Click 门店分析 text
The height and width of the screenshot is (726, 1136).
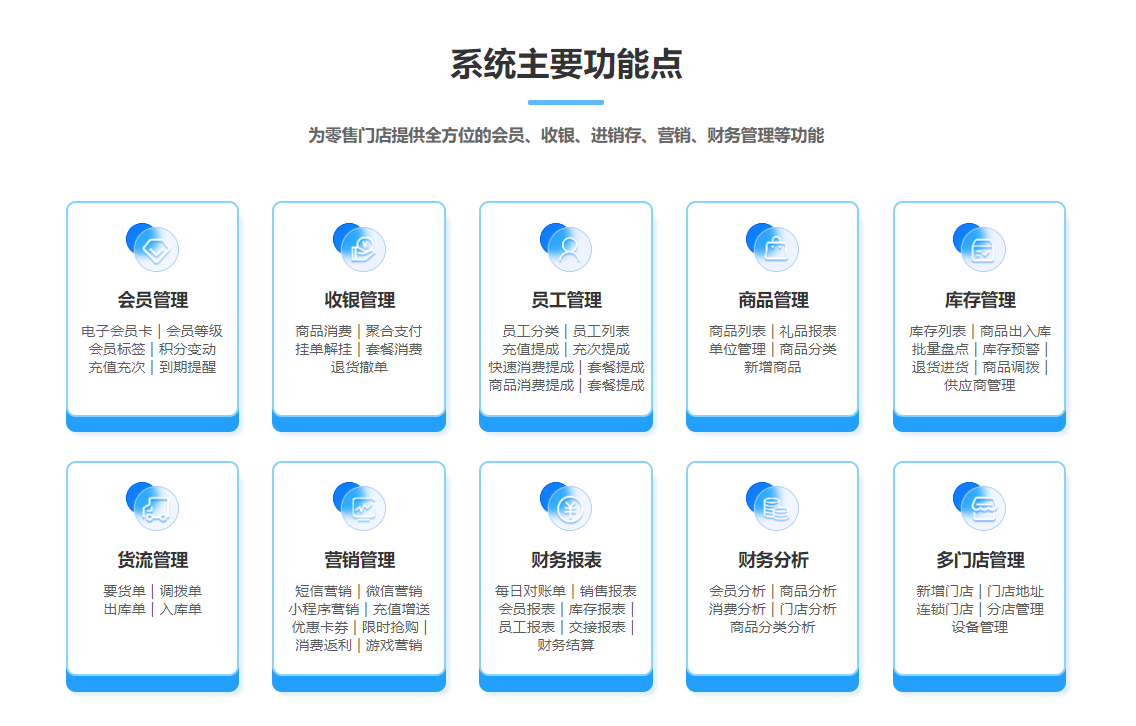[x=808, y=609]
